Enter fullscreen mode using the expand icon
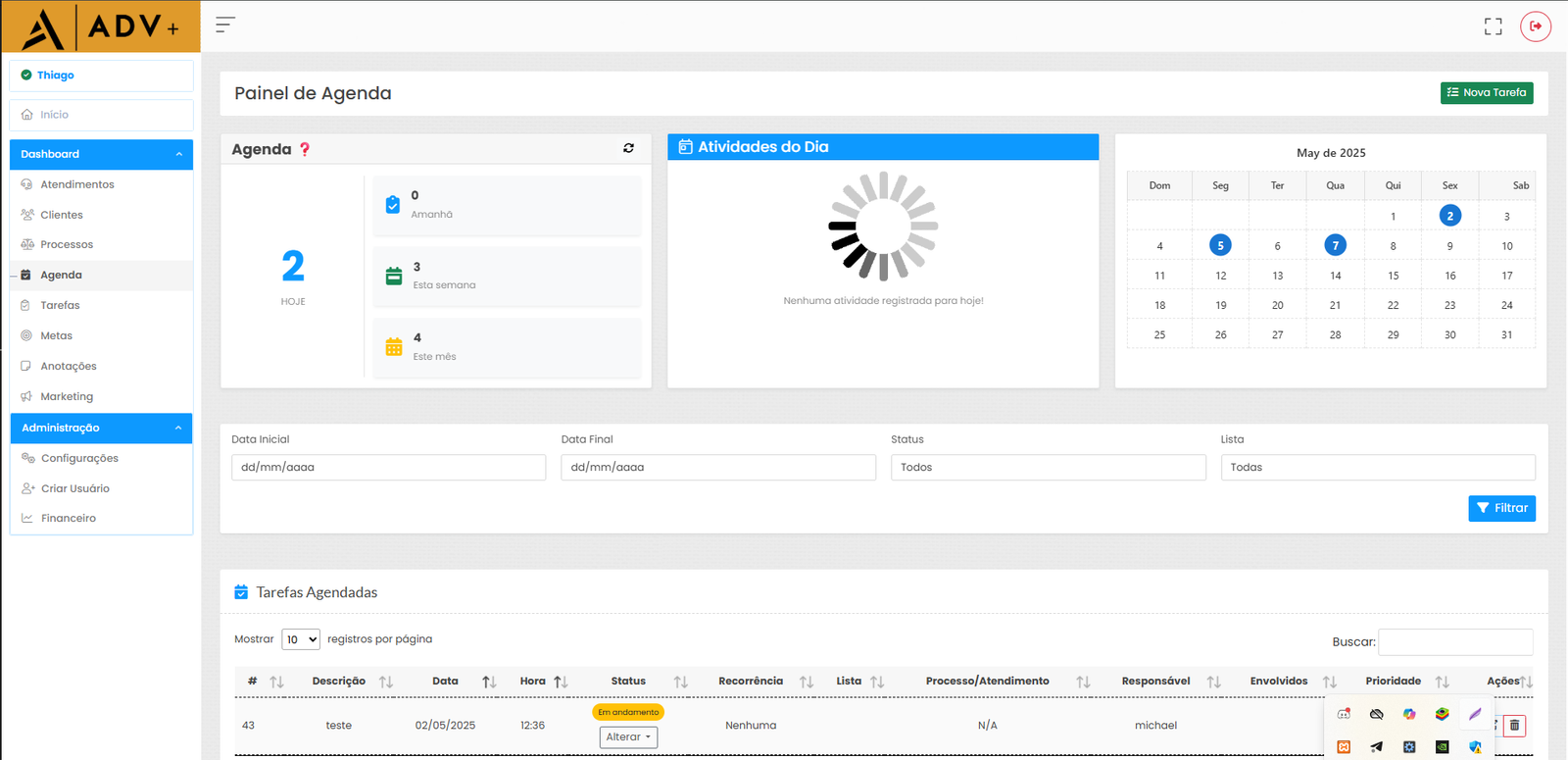This screenshot has height=760, width=1568. click(1493, 26)
